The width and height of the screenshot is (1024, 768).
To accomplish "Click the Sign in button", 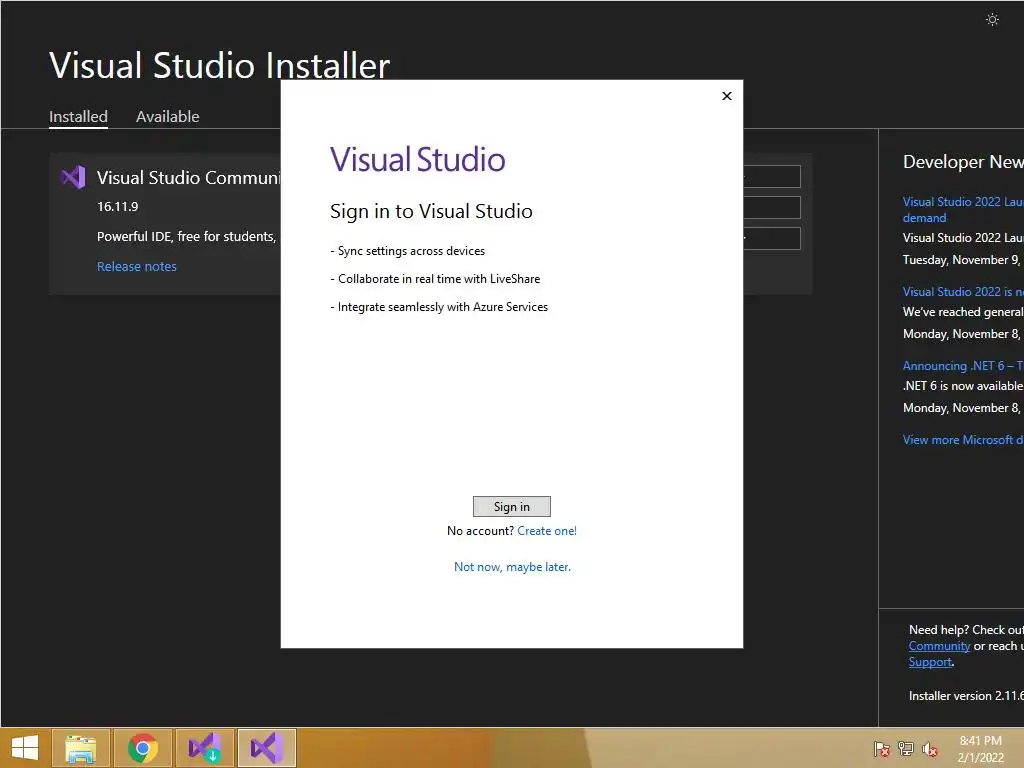I will coord(511,506).
